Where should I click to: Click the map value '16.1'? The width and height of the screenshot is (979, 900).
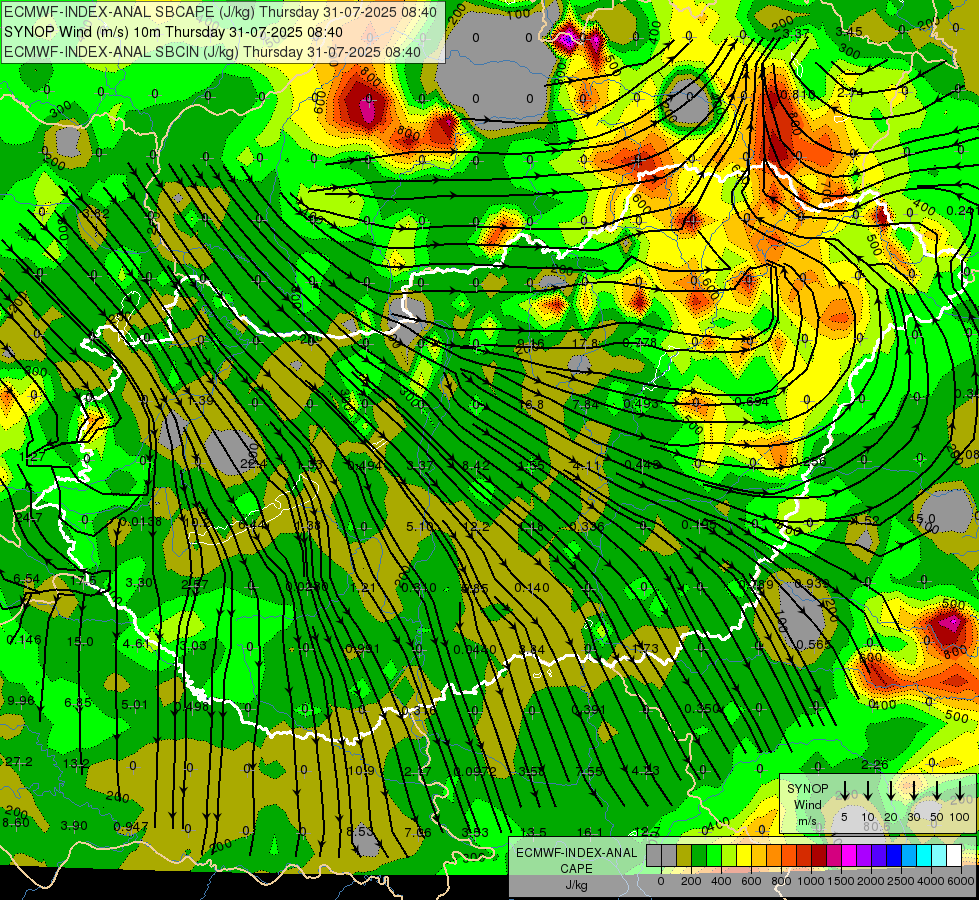589,832
